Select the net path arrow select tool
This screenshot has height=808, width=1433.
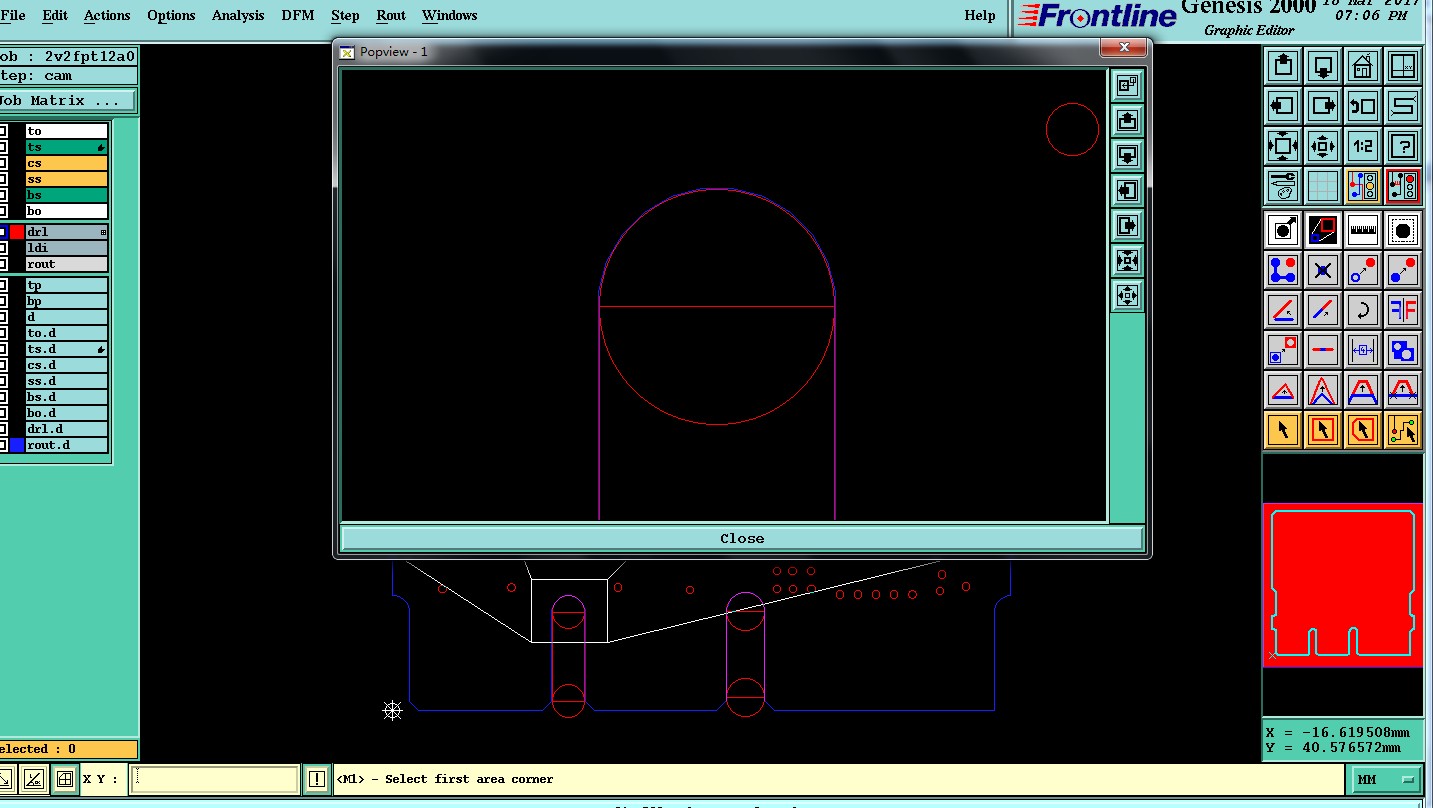1403,430
